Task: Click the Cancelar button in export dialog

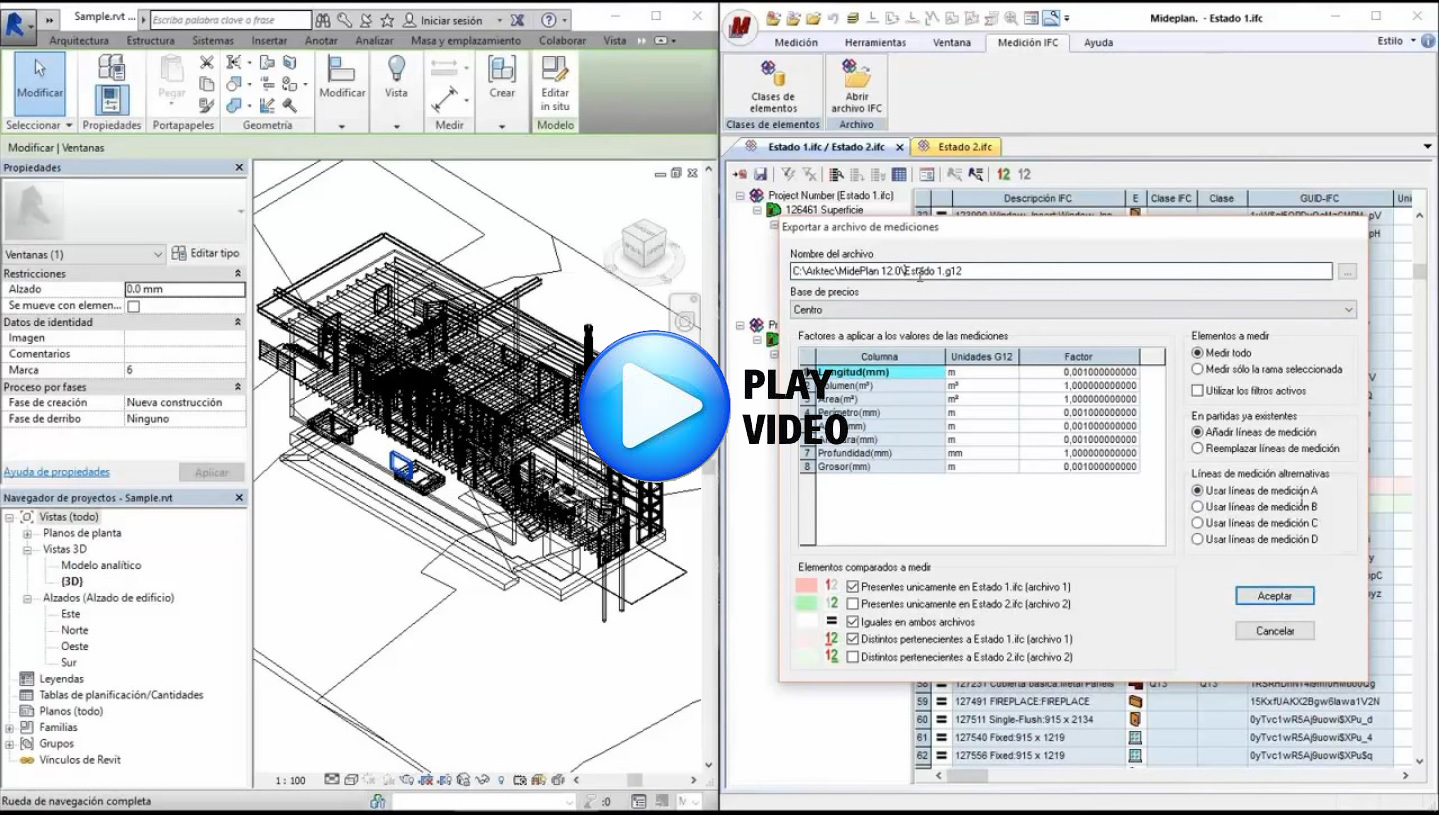Action: point(1274,631)
